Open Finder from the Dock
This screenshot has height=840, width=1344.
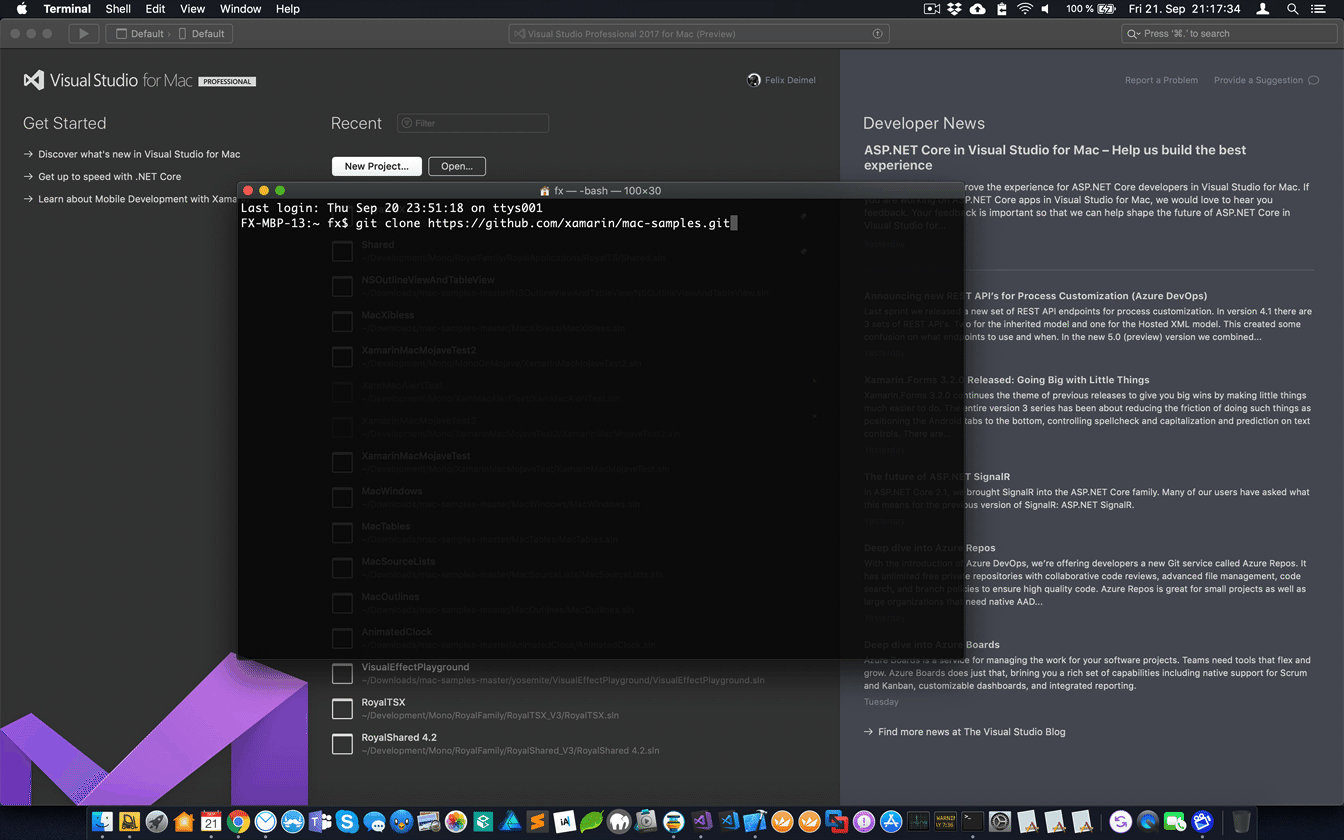pos(102,821)
